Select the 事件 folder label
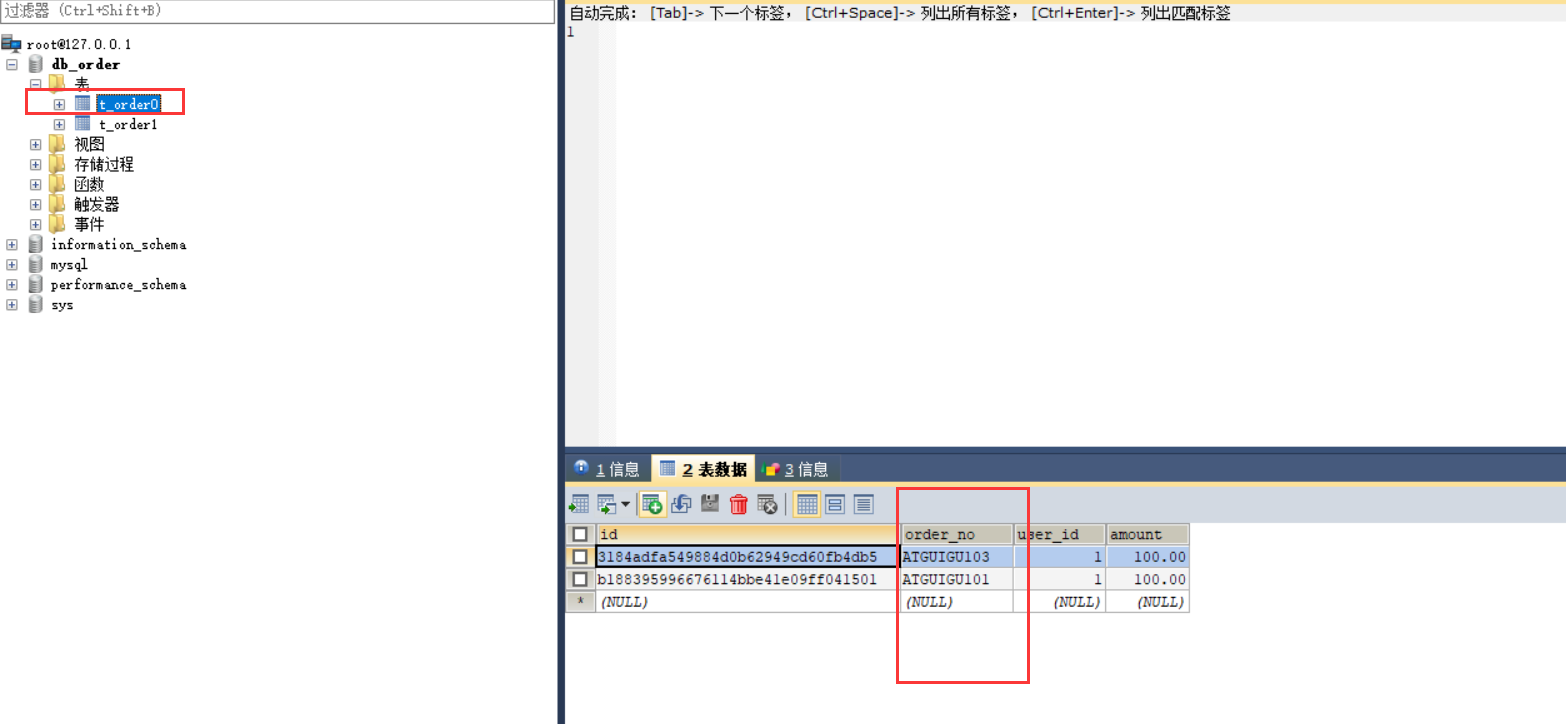1566x724 pixels. tap(90, 224)
